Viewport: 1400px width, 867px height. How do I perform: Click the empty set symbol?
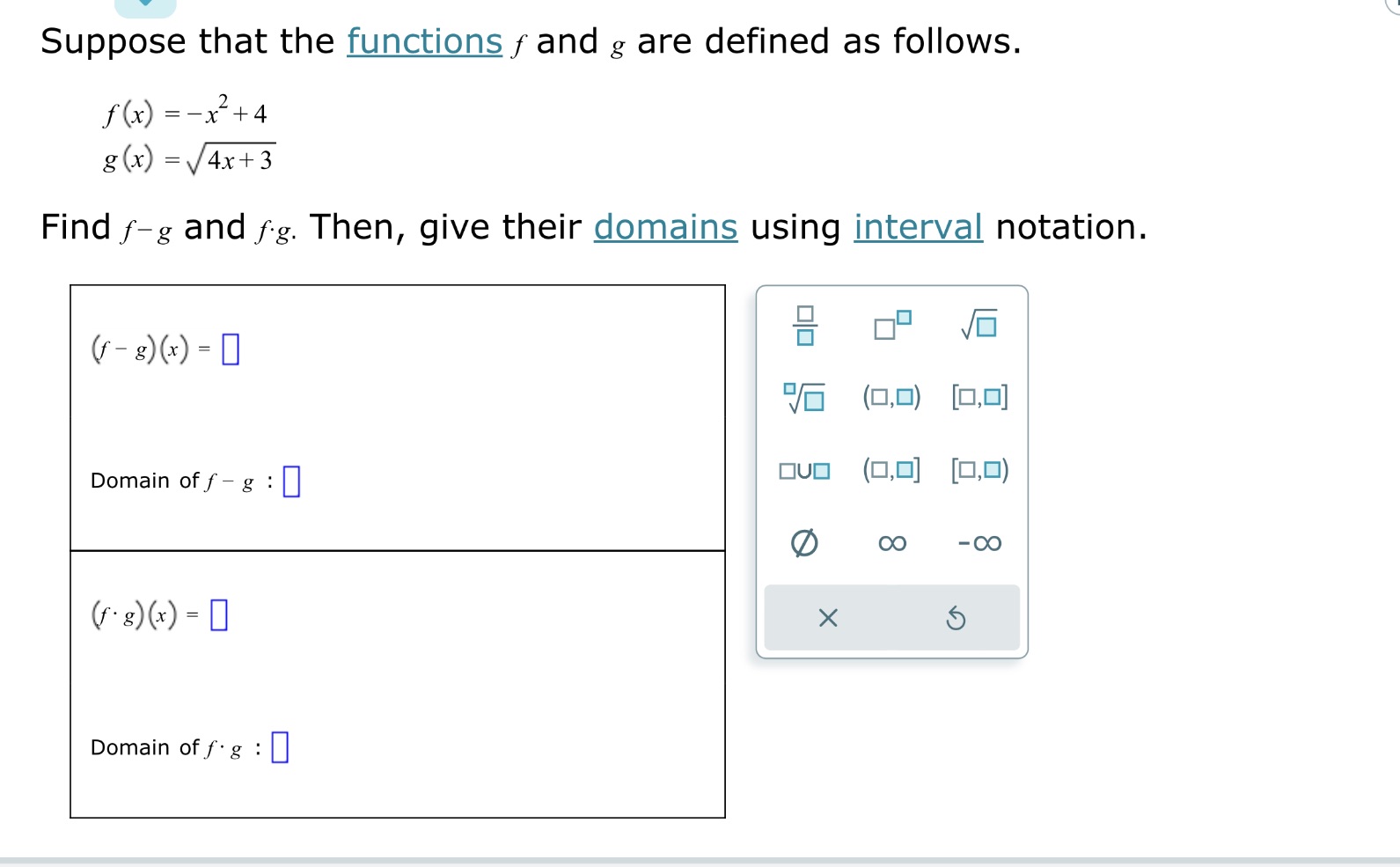[804, 543]
